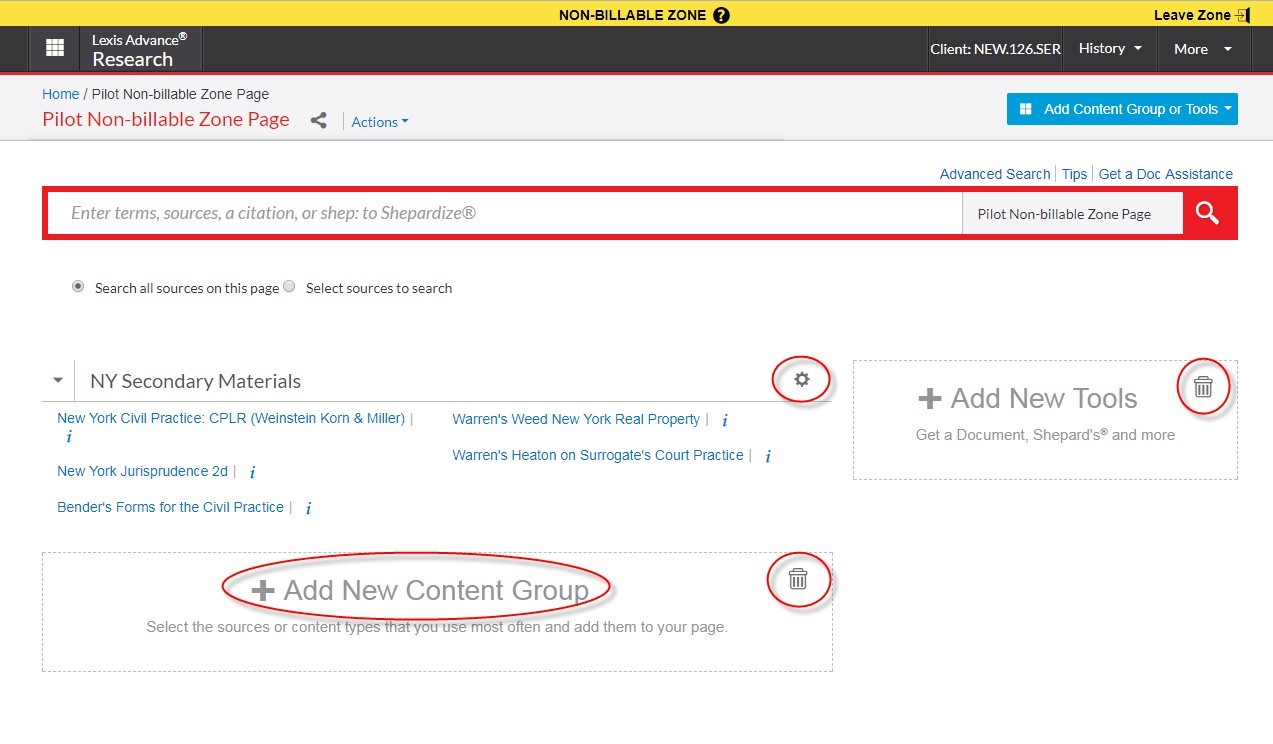The height and width of the screenshot is (744, 1273).
Task: Open New York Civil Practice: CPLR source
Action: tap(231, 419)
